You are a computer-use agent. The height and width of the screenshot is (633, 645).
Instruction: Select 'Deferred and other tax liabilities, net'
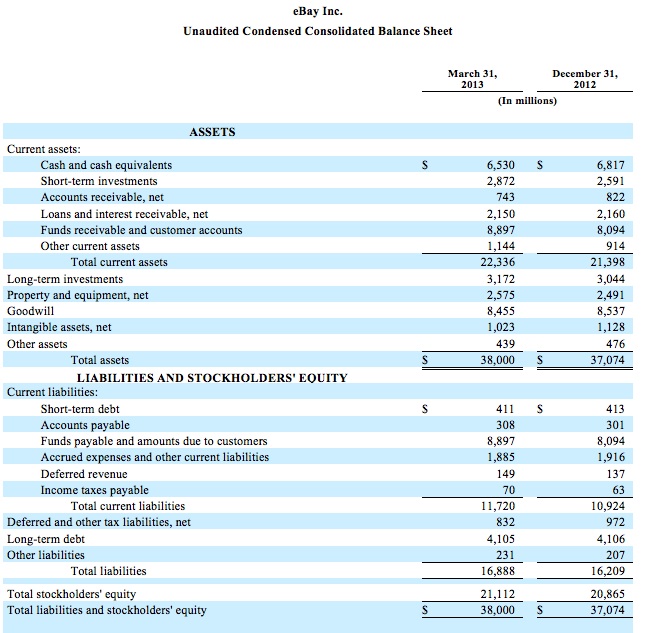pyautogui.click(x=99, y=522)
